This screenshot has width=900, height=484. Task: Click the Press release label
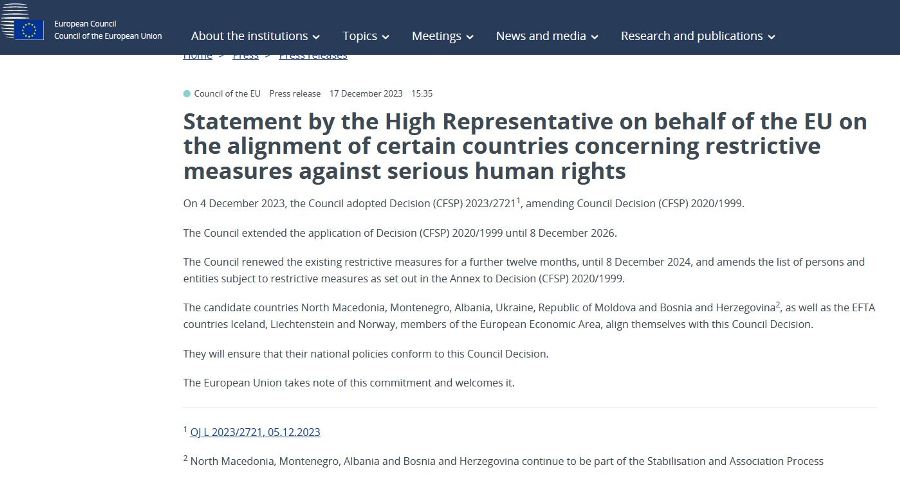(295, 94)
